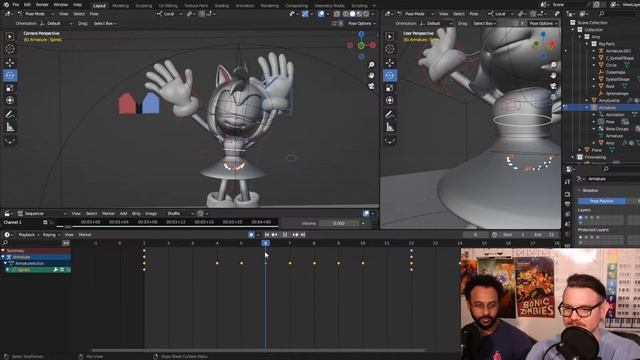Select the Rotate tool in left viewport
The image size is (640, 360).
pyautogui.click(x=10, y=76)
